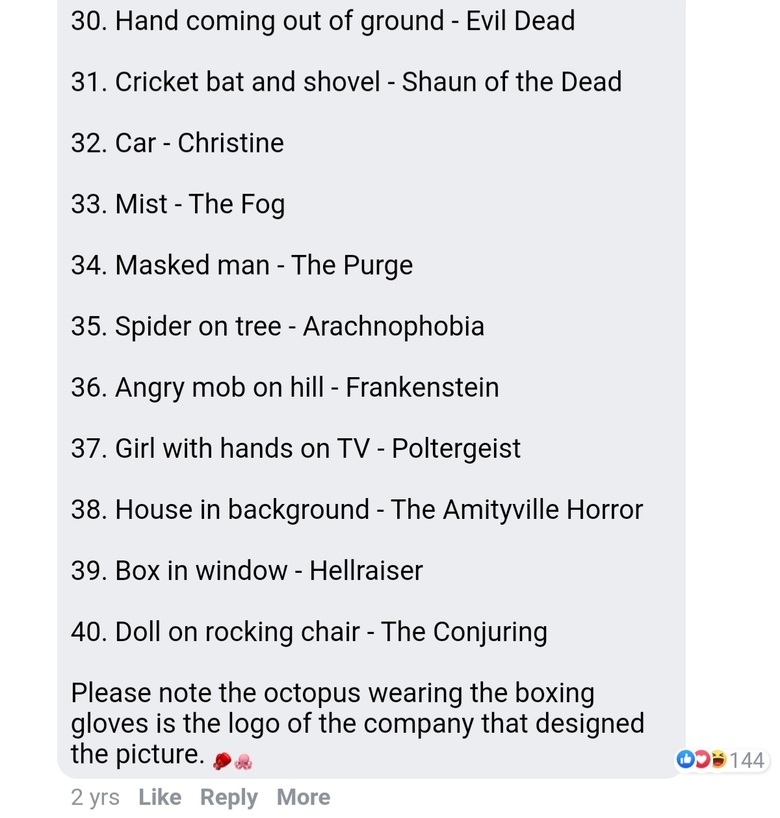This screenshot has height=818, width=780.
Task: Click the Evil Dead line, item 30
Action: tap(323, 20)
